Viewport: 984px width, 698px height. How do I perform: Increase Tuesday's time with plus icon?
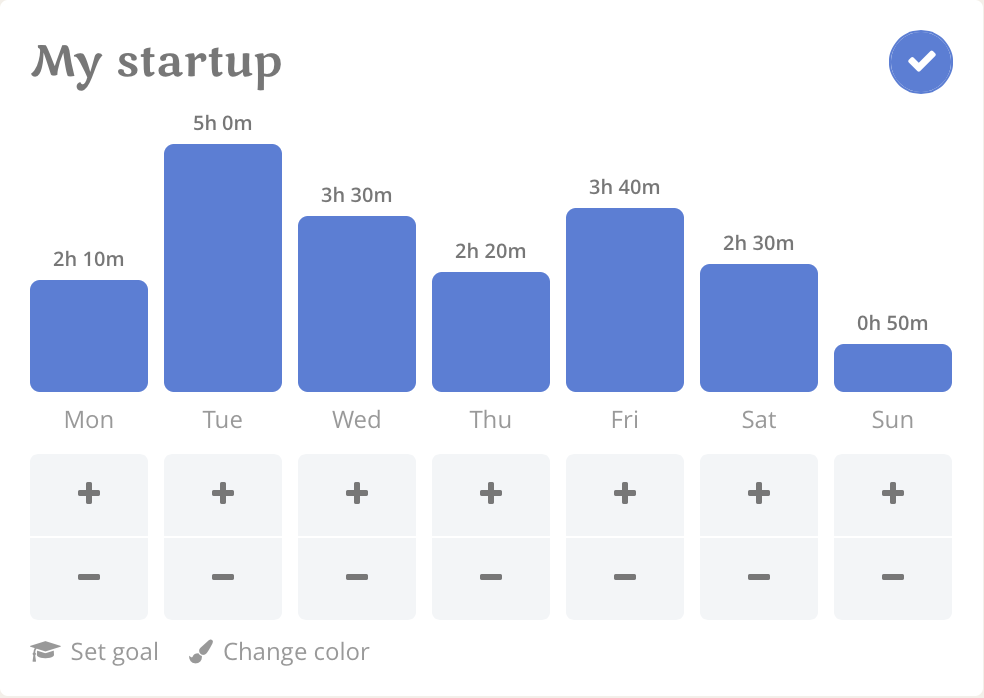(x=223, y=494)
